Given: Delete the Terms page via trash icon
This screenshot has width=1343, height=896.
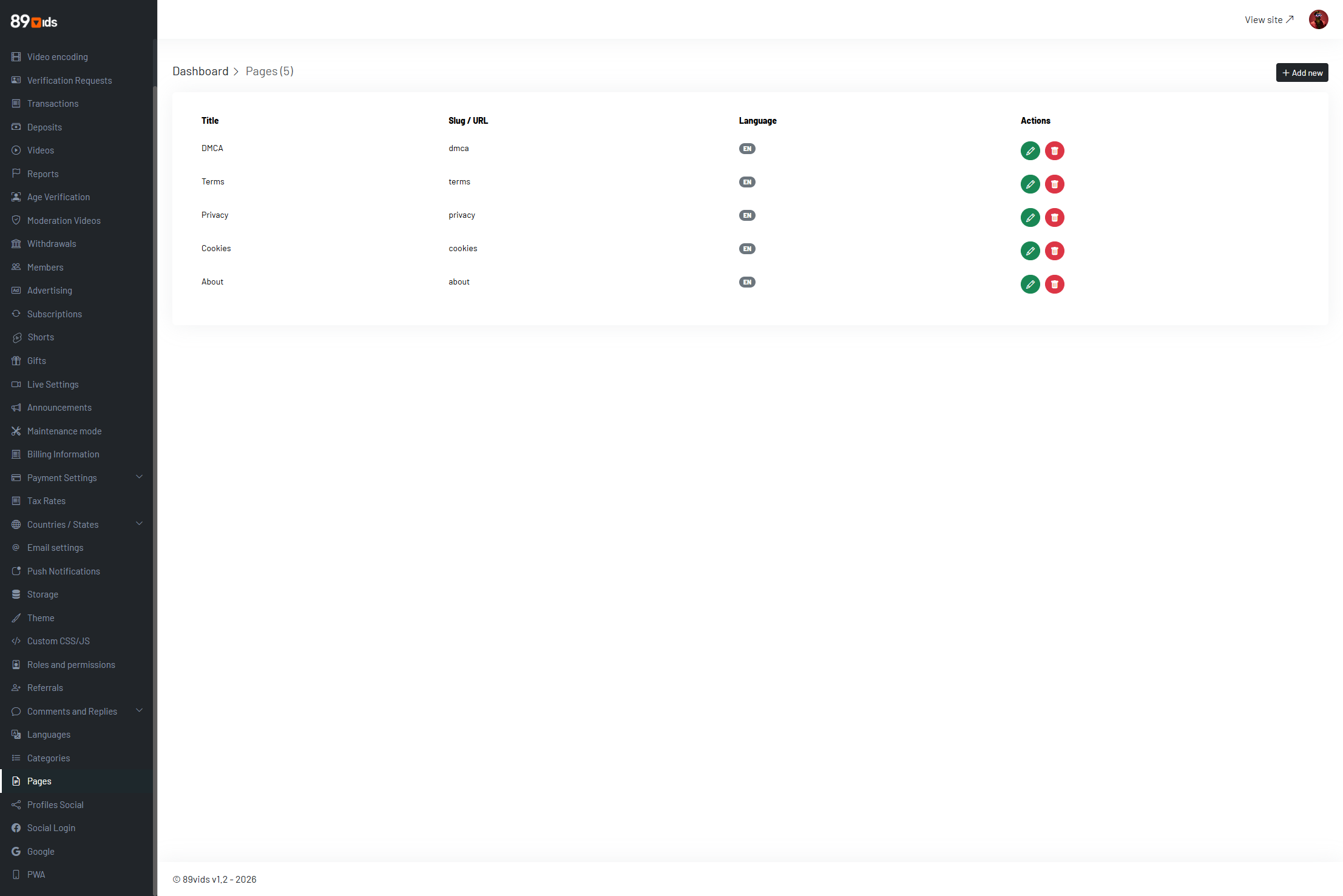Looking at the screenshot, I should (1054, 184).
